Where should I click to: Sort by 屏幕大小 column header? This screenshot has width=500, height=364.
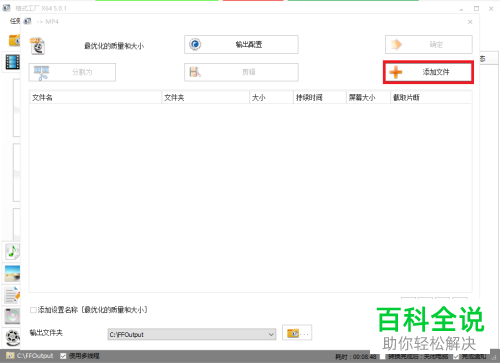point(368,97)
